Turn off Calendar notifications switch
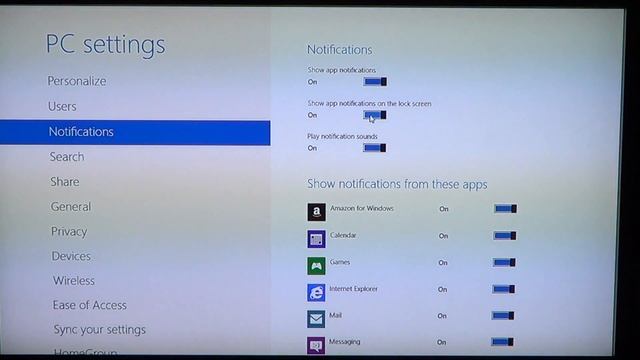Viewport: 640px width, 360px height. coord(505,236)
